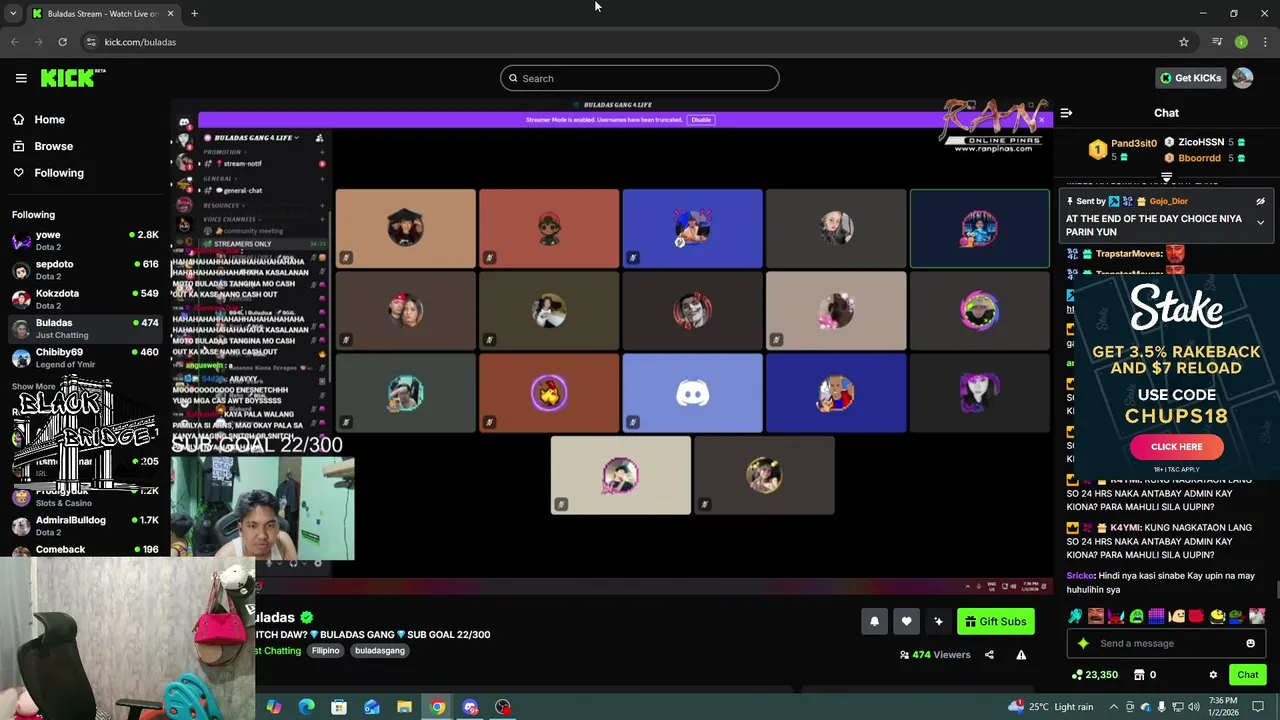Click ZicoHSSN in the gift leaderboard
This screenshot has width=1280, height=720.
tap(1200, 143)
